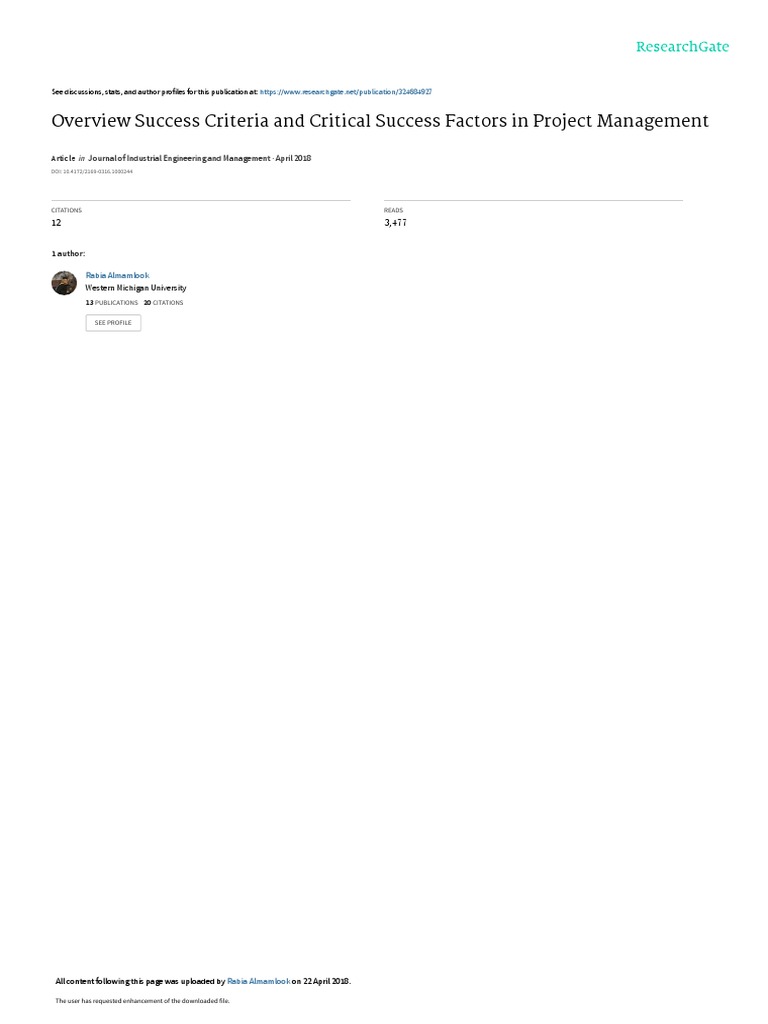The width and height of the screenshot is (768, 1024).
Task: Click Western Michigan University affiliation
Action: pyautogui.click(x=136, y=288)
